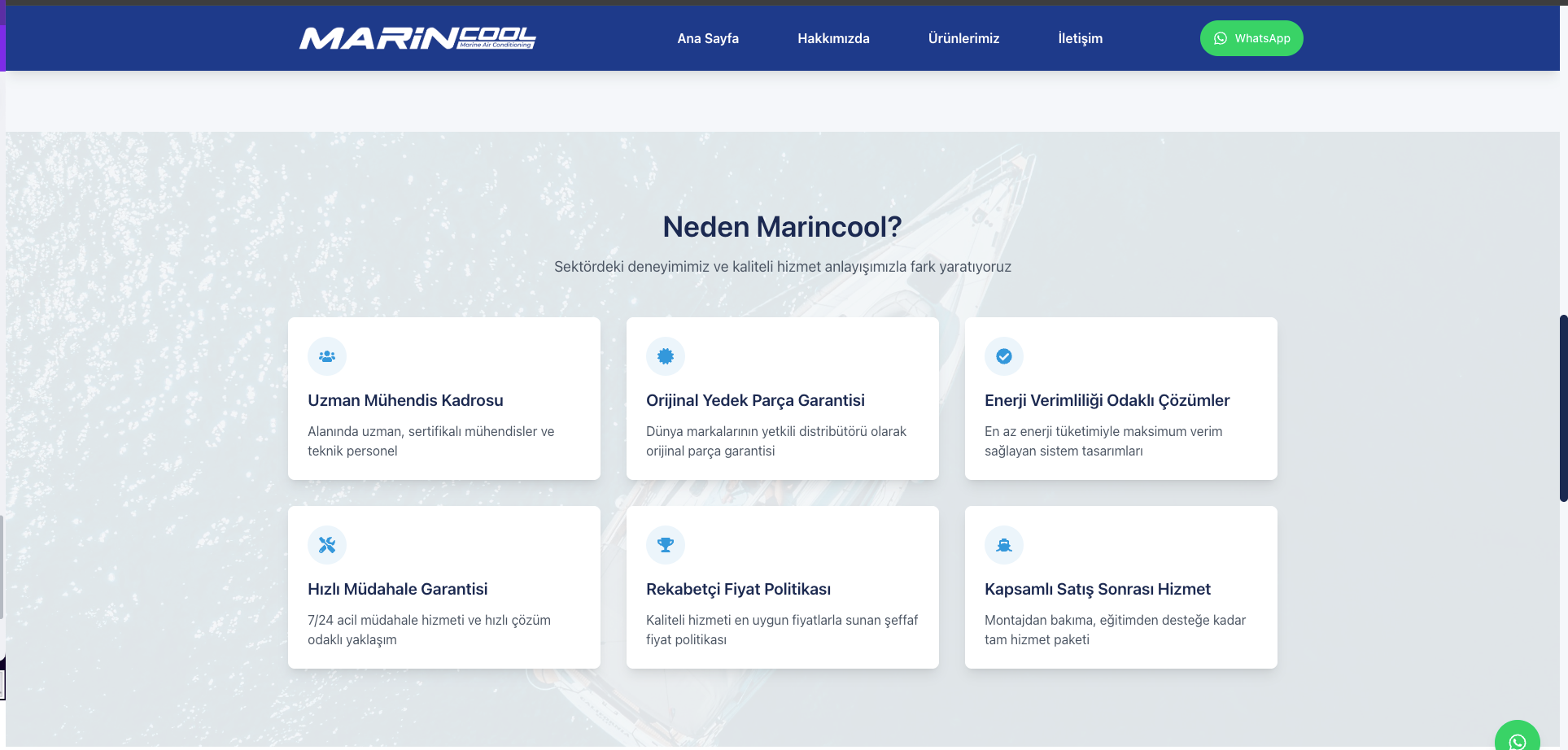Select the Orijinal Yedek Parça Garantisi heading
1568x750 pixels.
(x=755, y=400)
